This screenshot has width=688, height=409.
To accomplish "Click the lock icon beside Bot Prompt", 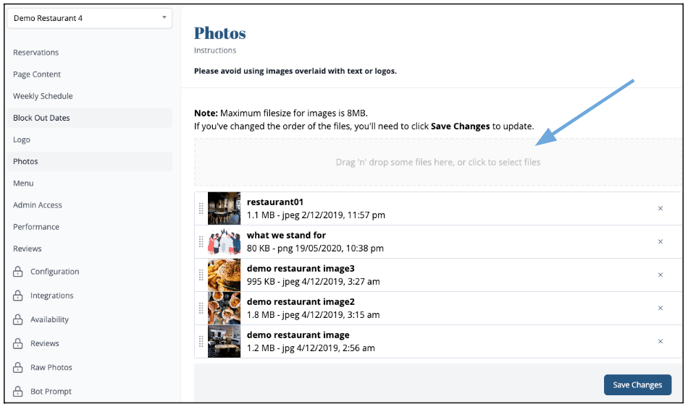I will (18, 391).
